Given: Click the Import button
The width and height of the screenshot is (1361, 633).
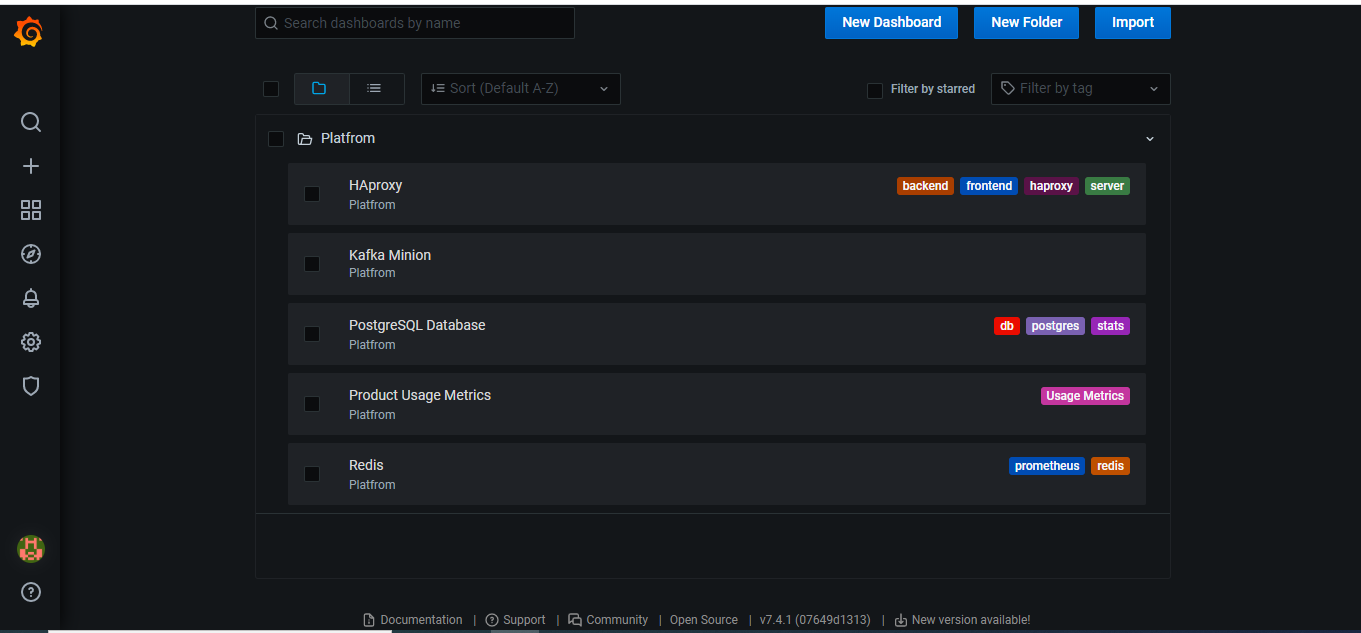Looking at the screenshot, I should [1133, 23].
